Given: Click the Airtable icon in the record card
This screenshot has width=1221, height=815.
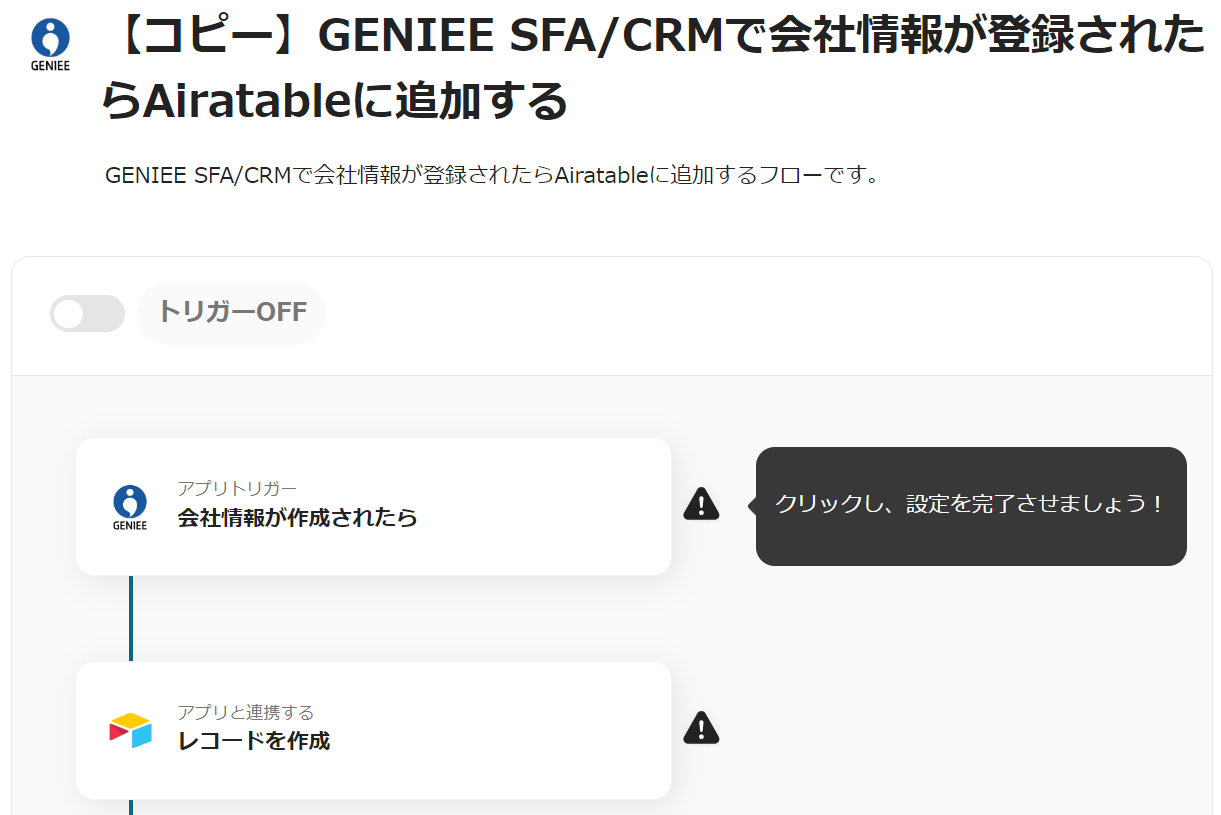Looking at the screenshot, I should [x=130, y=730].
